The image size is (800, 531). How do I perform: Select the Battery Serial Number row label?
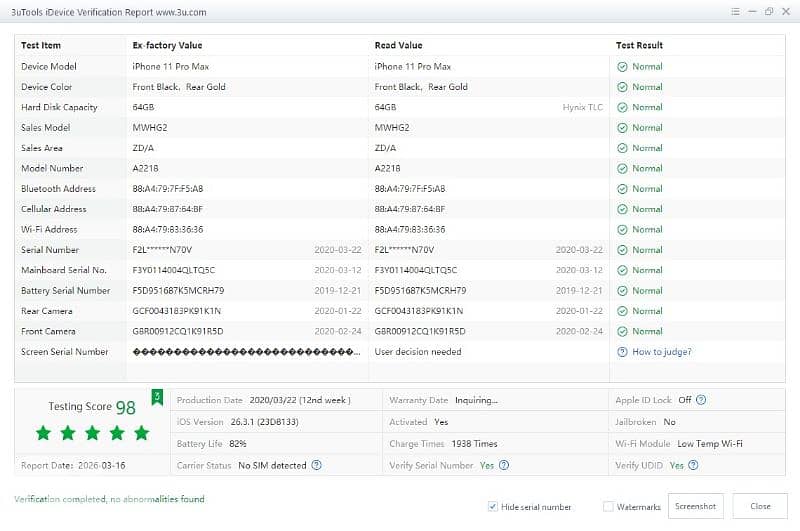66,291
